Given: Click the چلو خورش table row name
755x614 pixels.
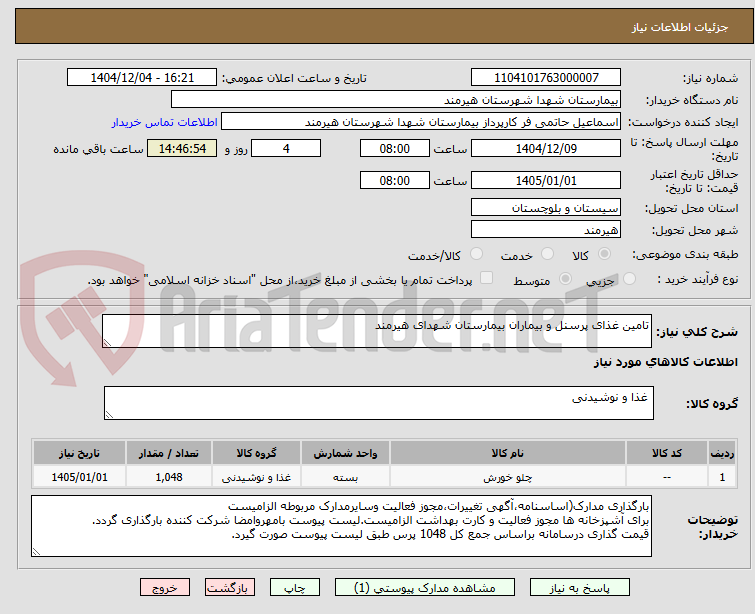Looking at the screenshot, I should pyautogui.click(x=508, y=477).
